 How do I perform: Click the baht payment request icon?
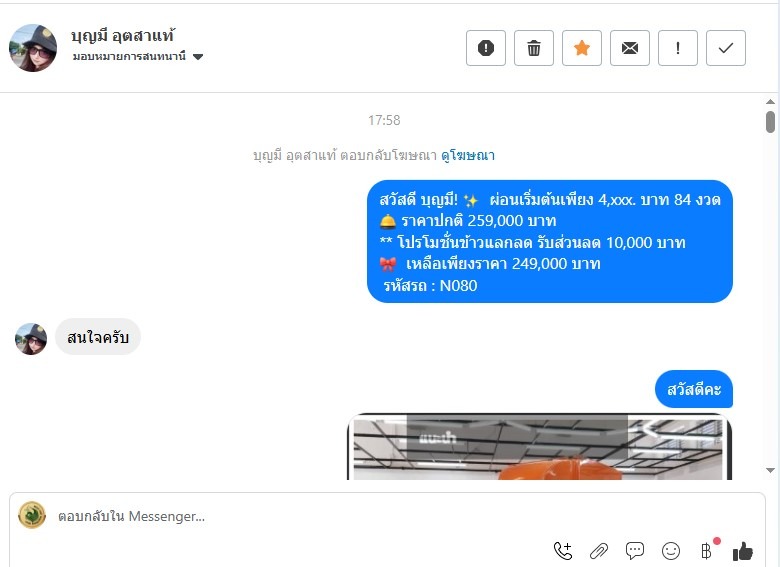[x=706, y=551]
